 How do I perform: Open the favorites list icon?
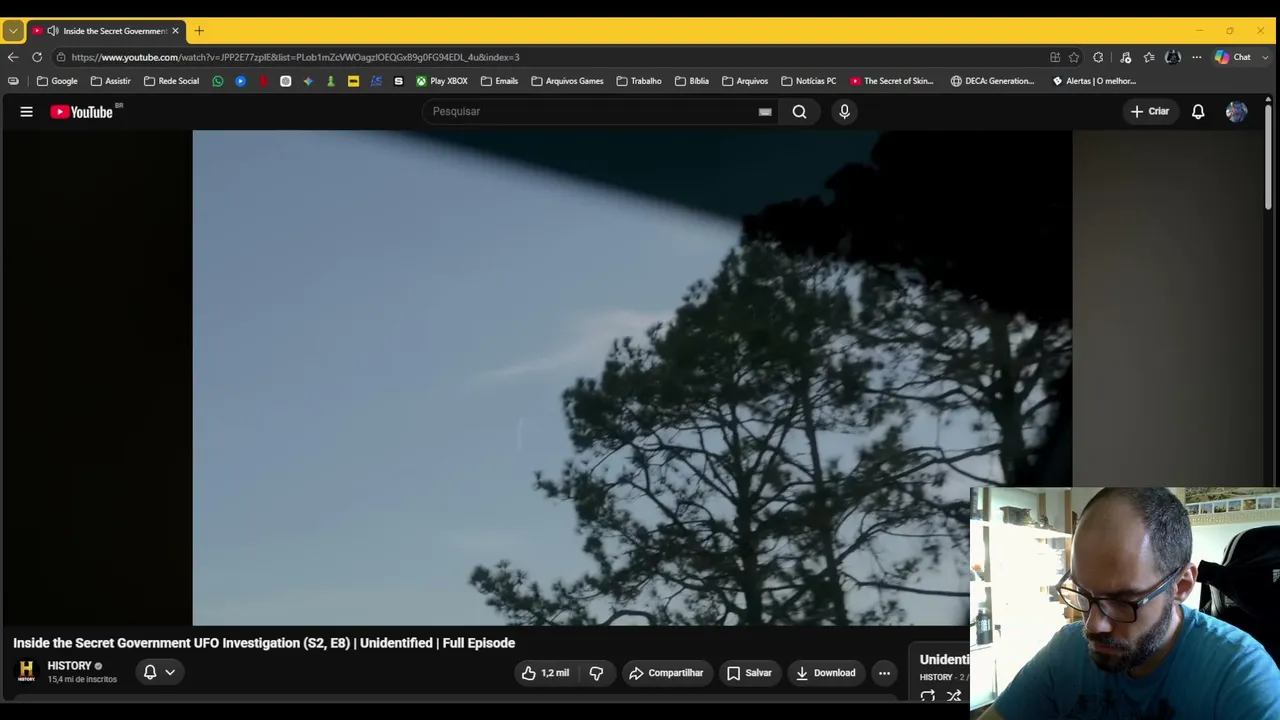(1149, 57)
